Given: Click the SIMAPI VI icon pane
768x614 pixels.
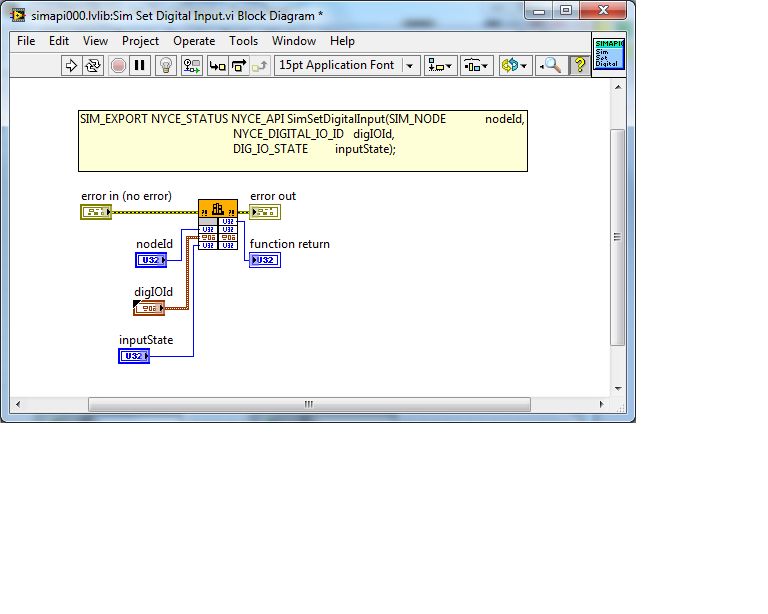Looking at the screenshot, I should (609, 54).
